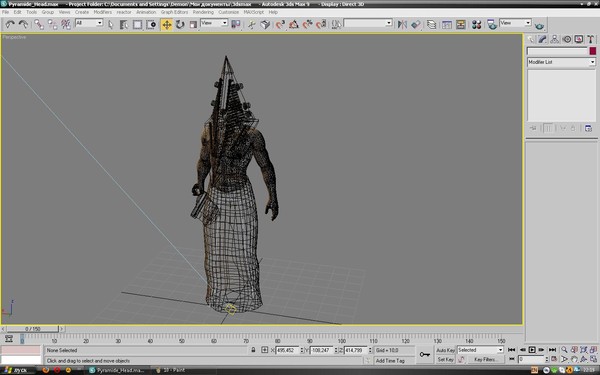Click the Set Key button

point(445,359)
